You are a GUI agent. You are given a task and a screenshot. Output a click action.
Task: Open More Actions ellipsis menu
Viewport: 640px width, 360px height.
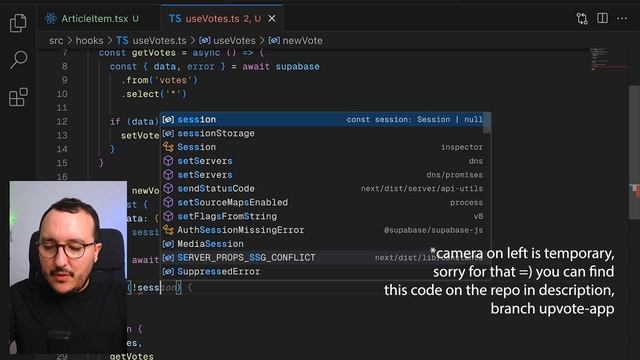[x=622, y=18]
